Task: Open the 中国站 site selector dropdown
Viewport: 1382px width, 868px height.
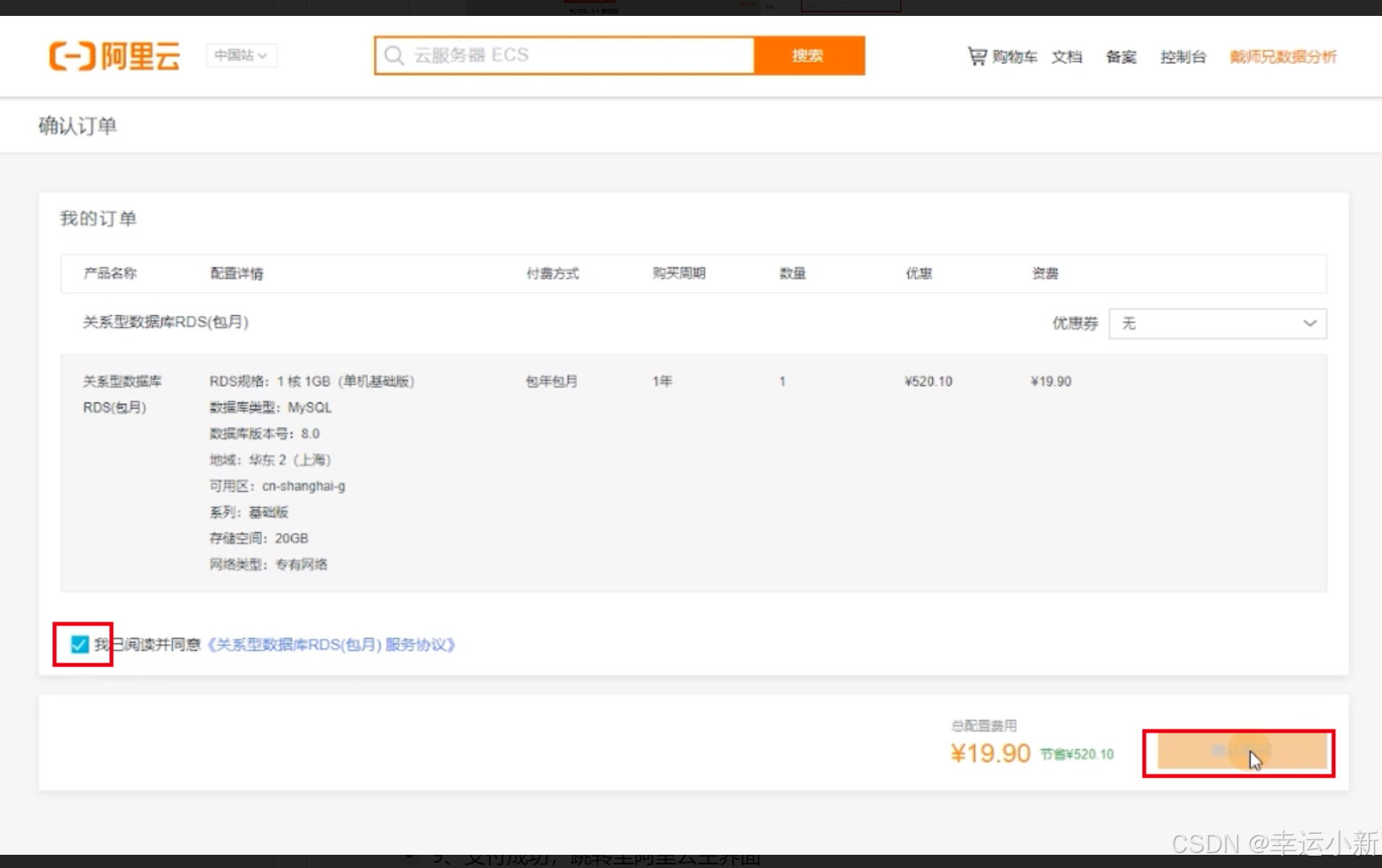Action: click(x=241, y=56)
